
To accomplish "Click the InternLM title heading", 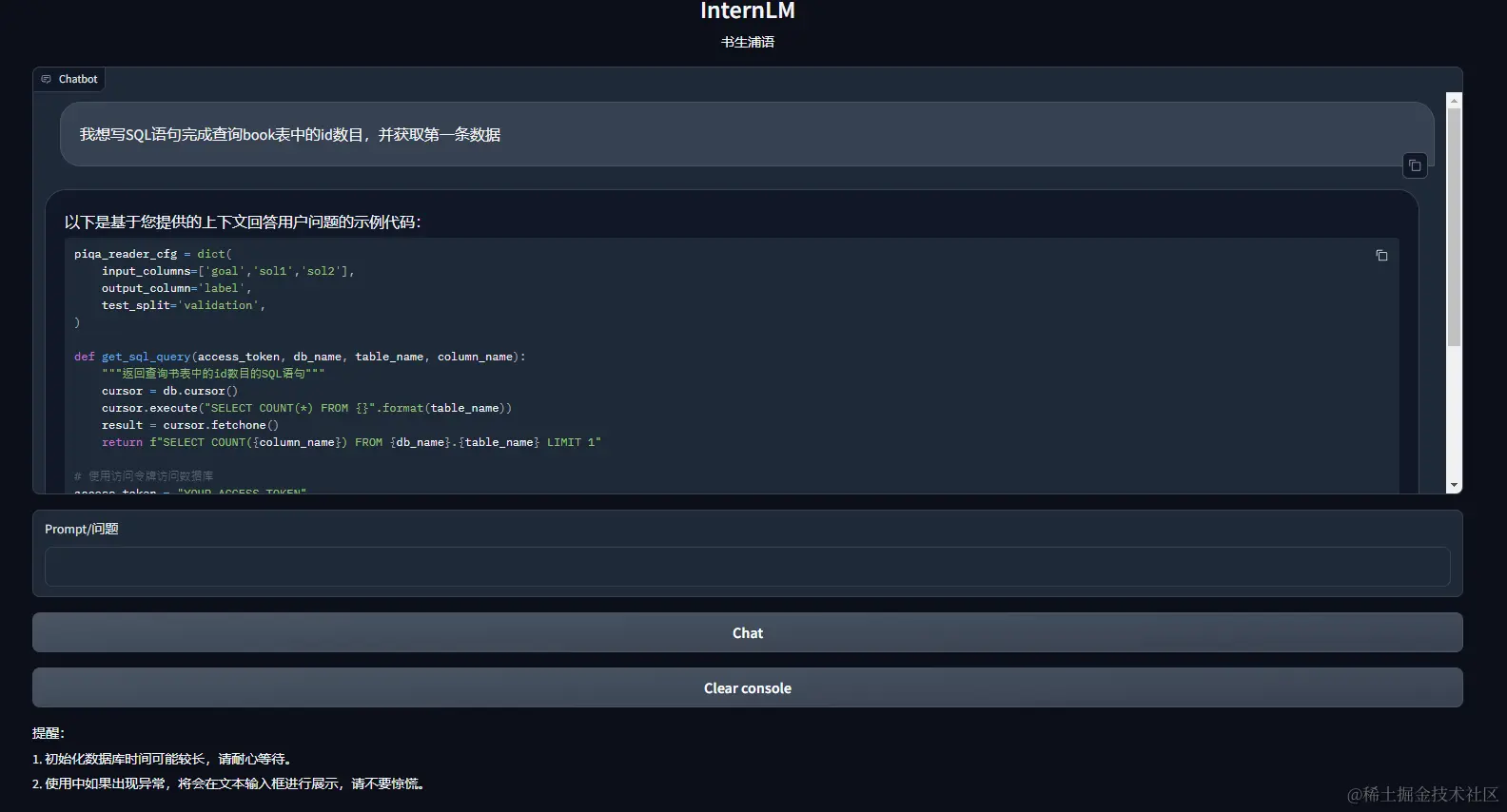I will click(x=747, y=10).
